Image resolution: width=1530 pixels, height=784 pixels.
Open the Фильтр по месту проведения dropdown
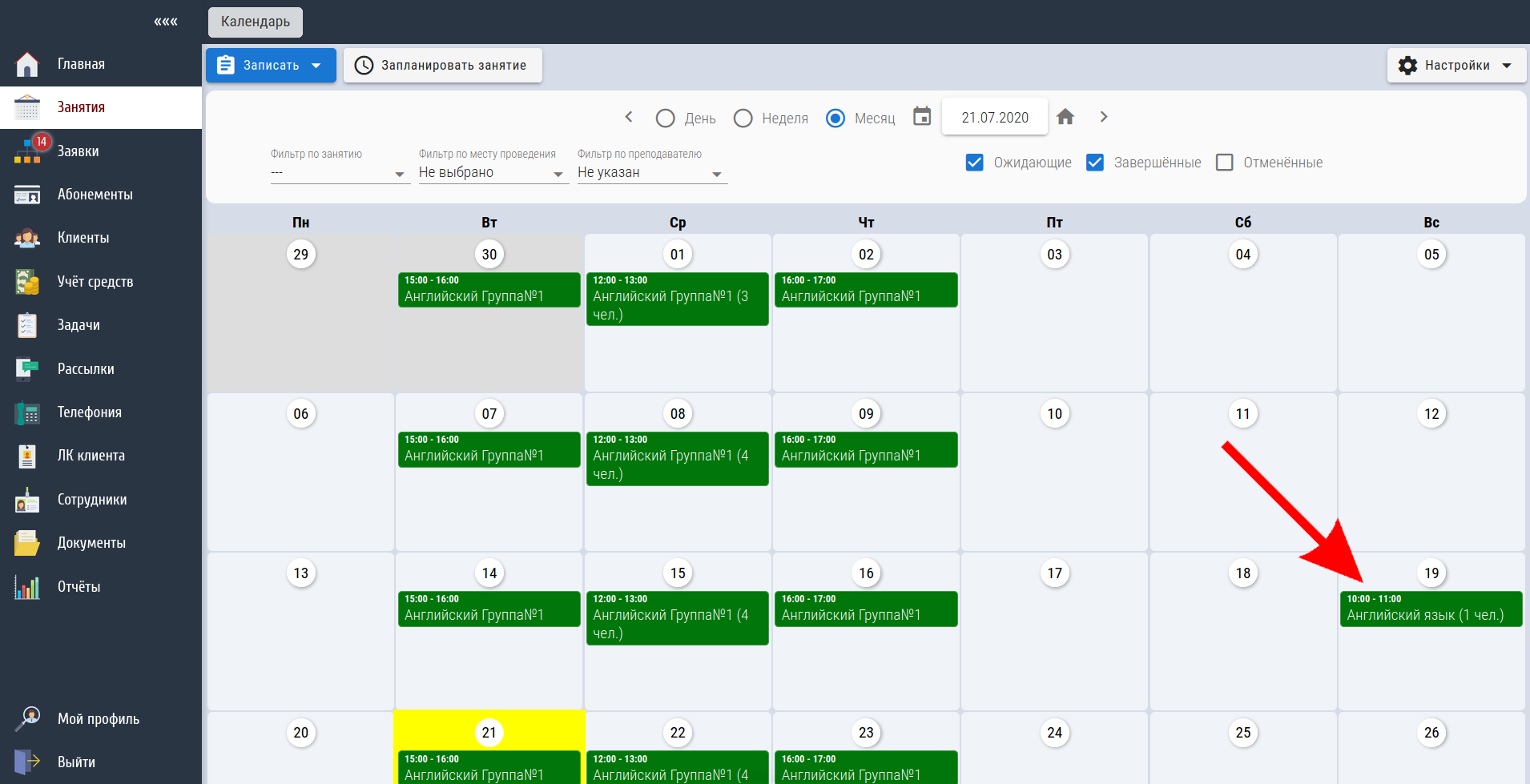click(493, 173)
